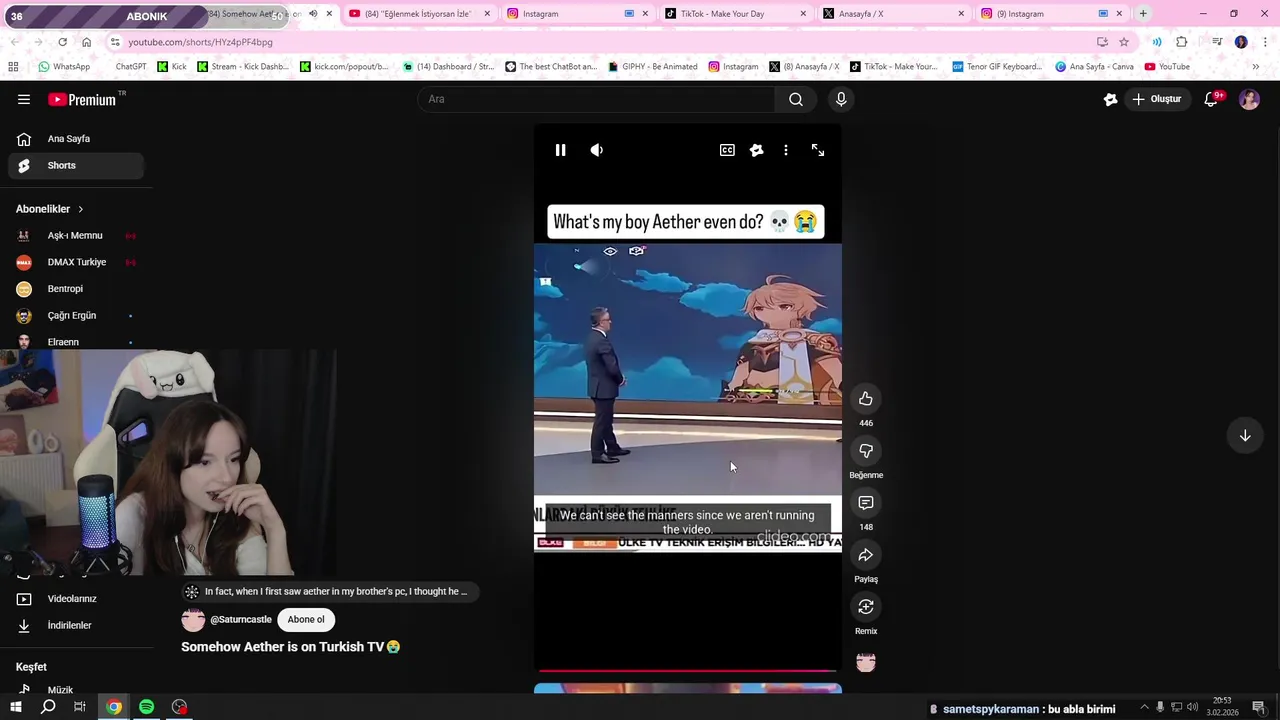The height and width of the screenshot is (720, 1280).
Task: Open WhatsApp bookmark
Action: pyautogui.click(x=64, y=67)
